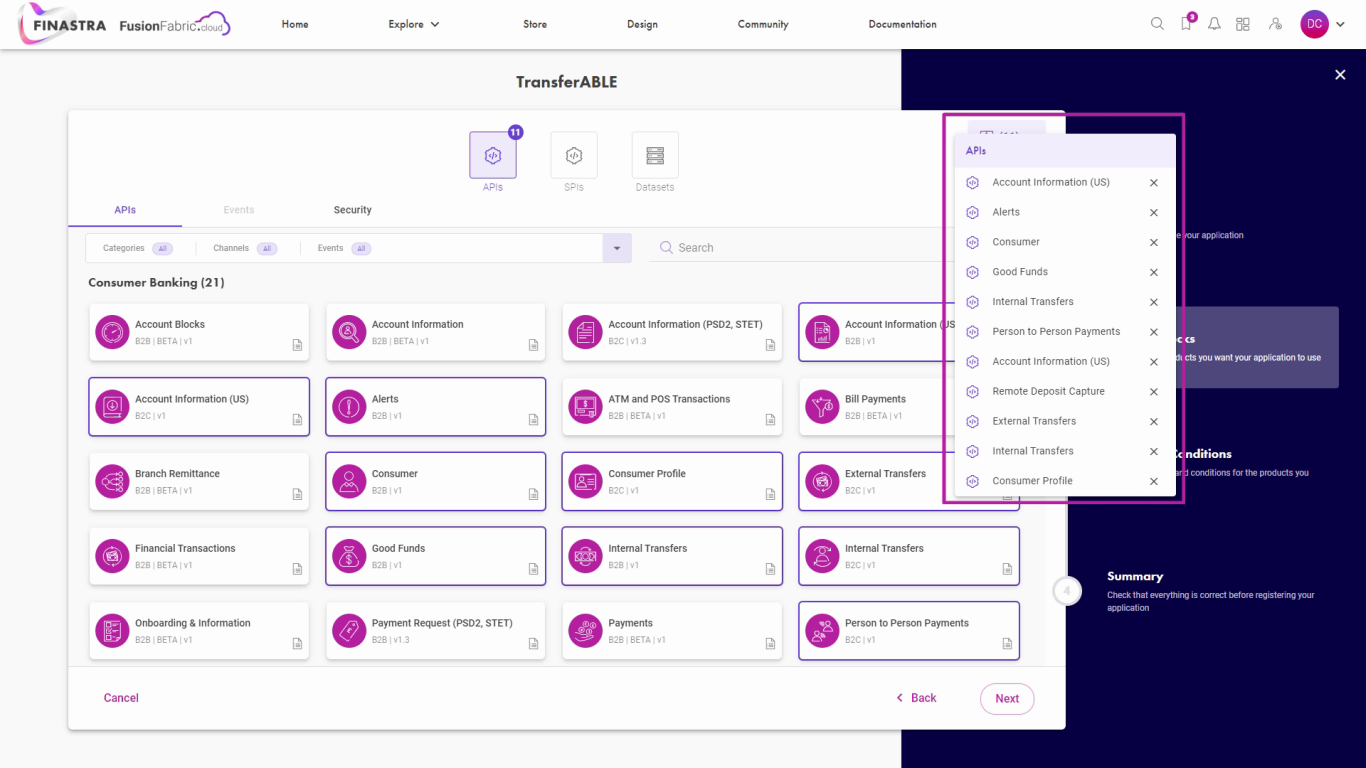The width and height of the screenshot is (1366, 768).
Task: Remove Consumer from selected APIs list
Action: 1154,242
